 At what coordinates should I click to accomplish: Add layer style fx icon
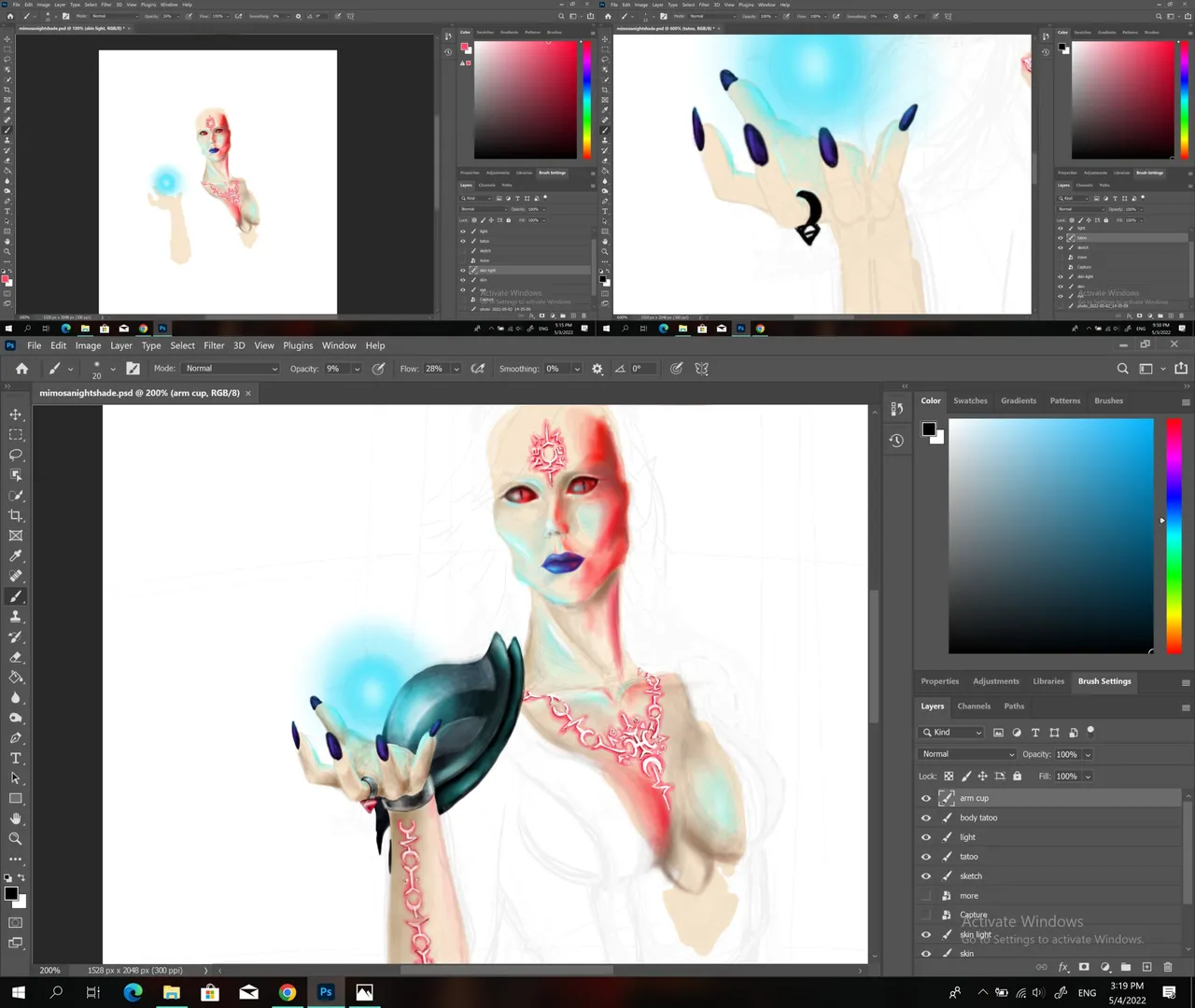coord(1063,967)
